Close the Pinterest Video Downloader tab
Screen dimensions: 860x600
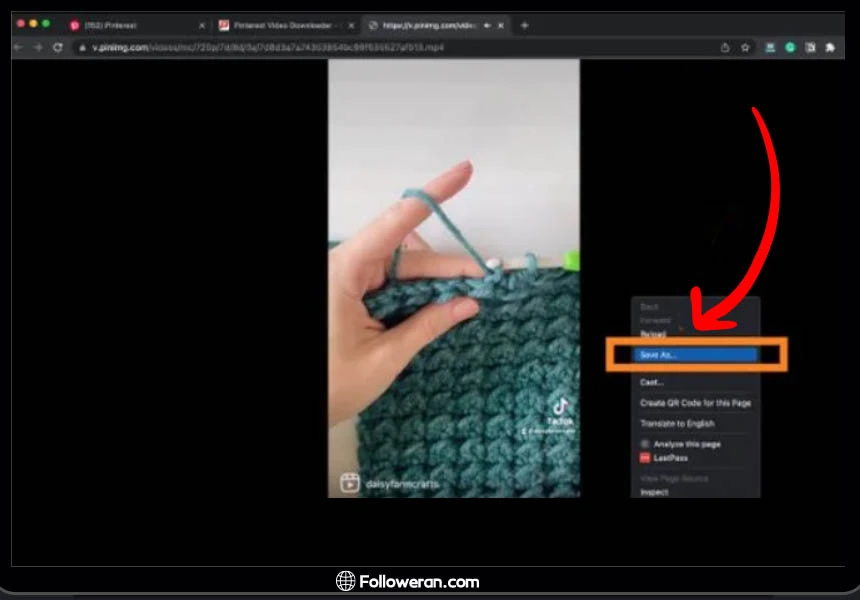click(351, 25)
